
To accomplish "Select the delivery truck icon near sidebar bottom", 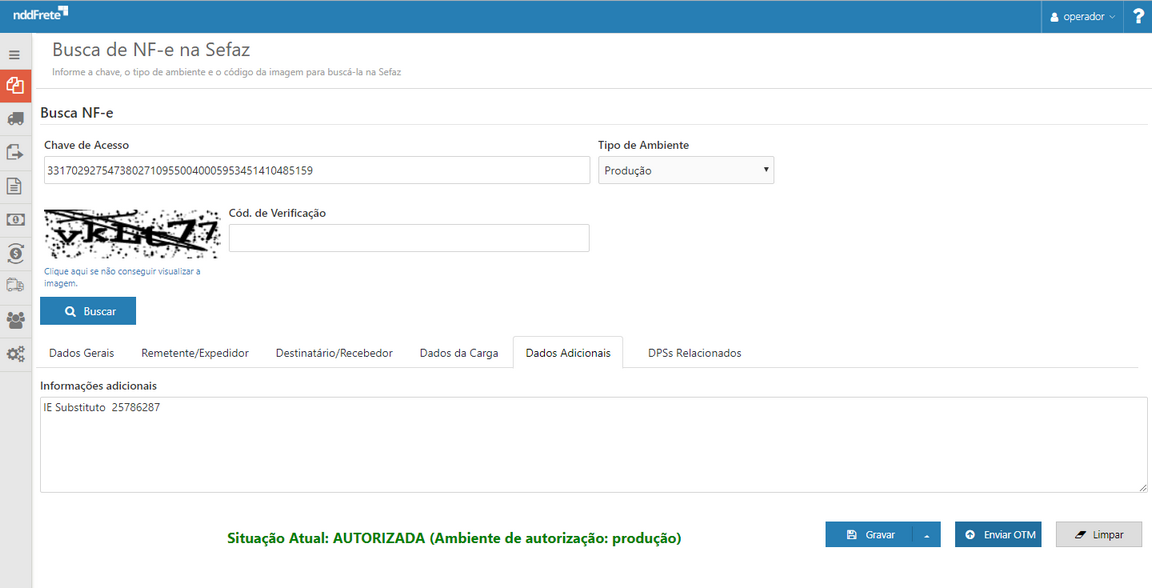I will pyautogui.click(x=14, y=285).
